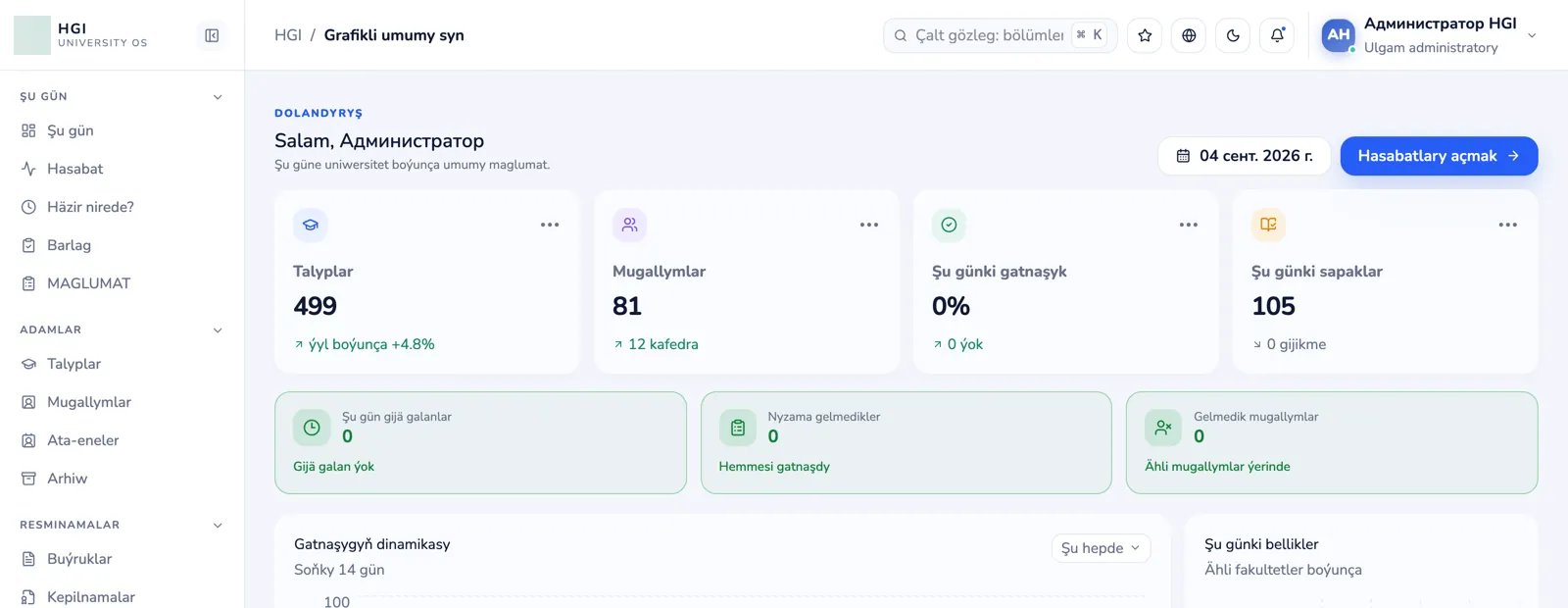Screen dimensions: 1568x608
Task: Expand the administrator account menu chevron
Action: tap(1532, 35)
